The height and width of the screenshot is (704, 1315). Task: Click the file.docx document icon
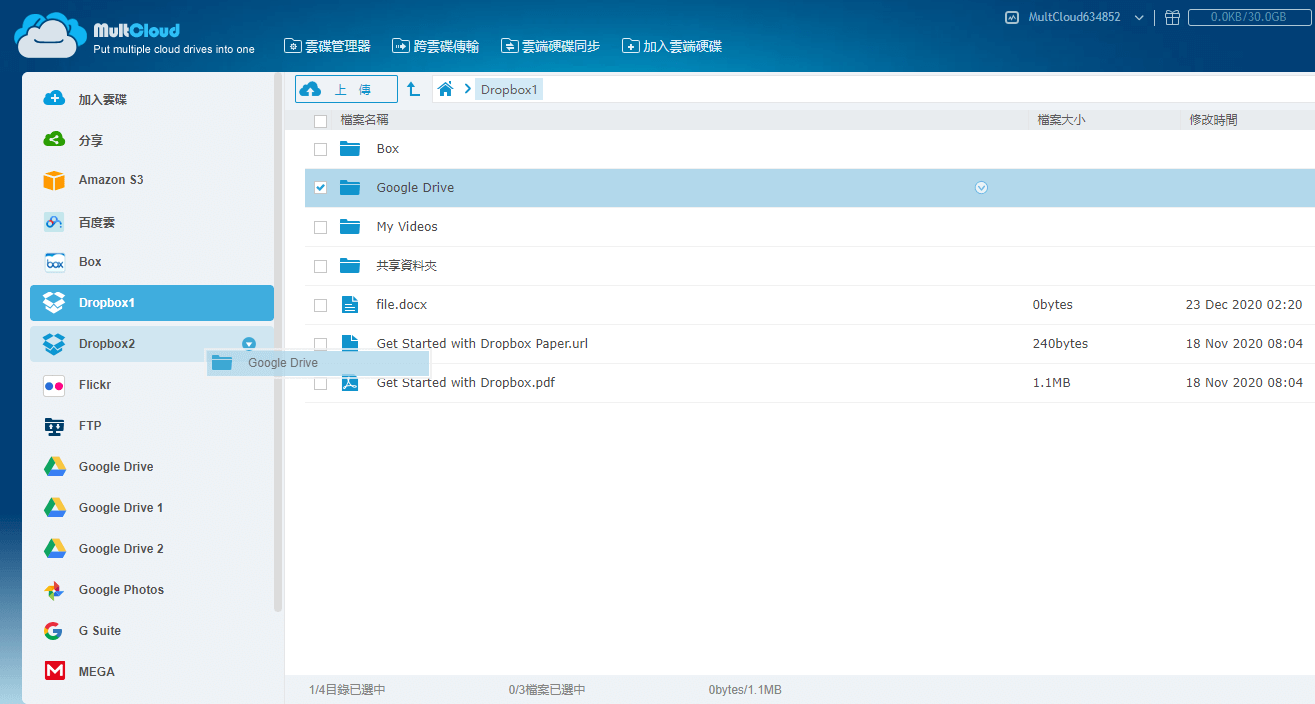pos(349,305)
